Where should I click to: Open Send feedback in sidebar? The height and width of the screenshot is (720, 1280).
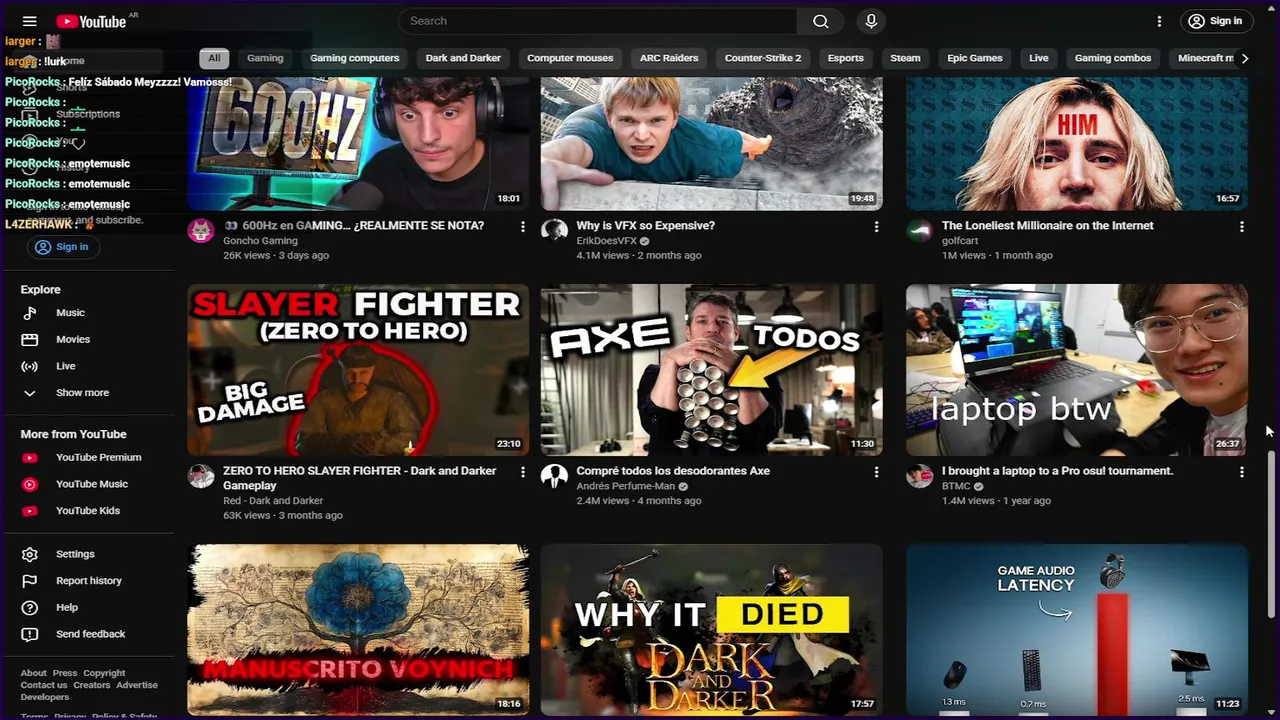(90, 634)
